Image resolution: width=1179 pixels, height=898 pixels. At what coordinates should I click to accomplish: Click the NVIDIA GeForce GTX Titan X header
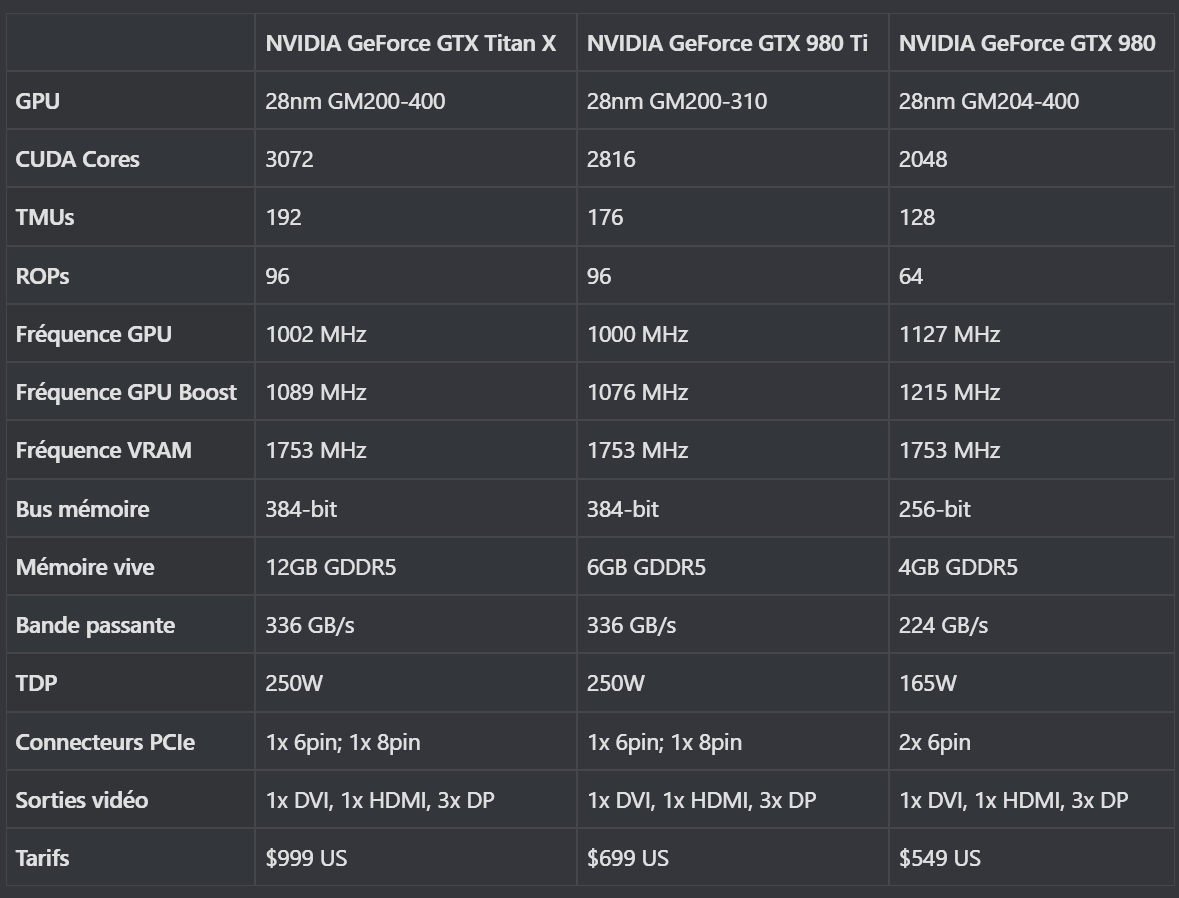411,44
